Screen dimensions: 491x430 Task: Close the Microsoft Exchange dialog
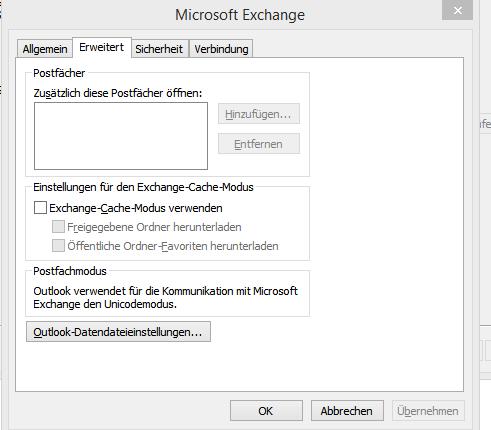pos(457,10)
